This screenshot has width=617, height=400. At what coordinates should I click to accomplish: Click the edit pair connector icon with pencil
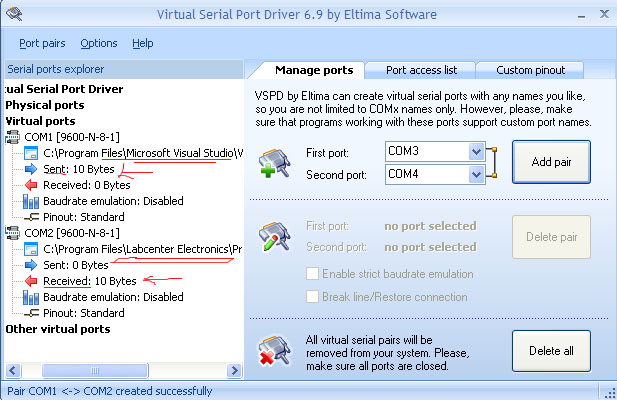(275, 237)
